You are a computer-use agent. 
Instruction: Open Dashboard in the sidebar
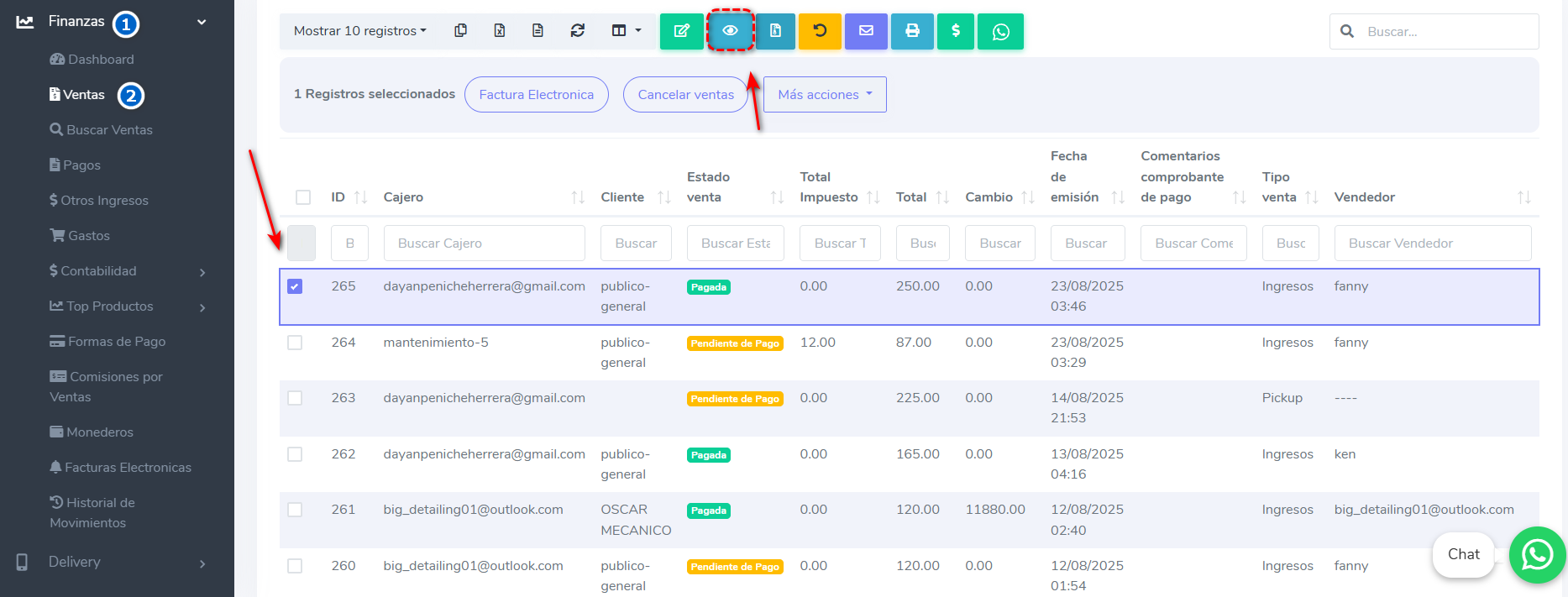(92, 60)
